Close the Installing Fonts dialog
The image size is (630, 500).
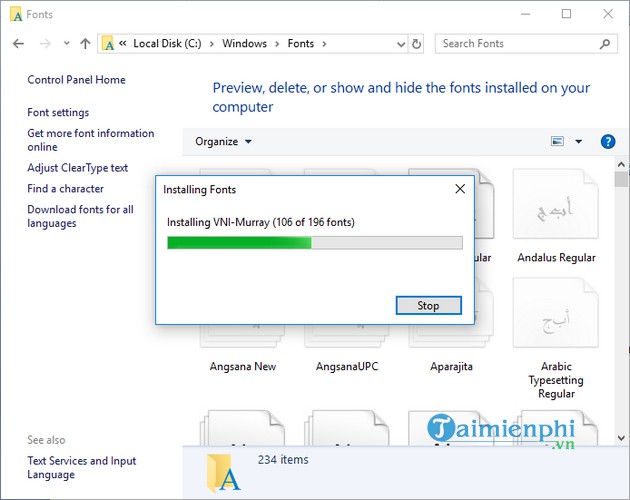[x=460, y=189]
